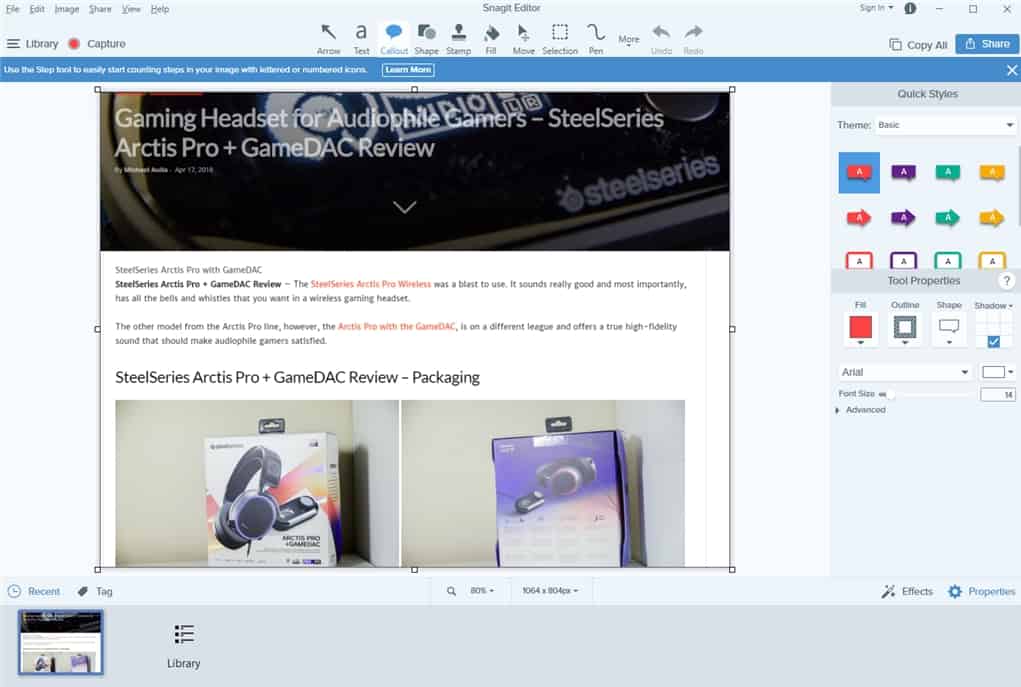1021x687 pixels.
Task: Click the Learn More button
Action: coord(408,70)
